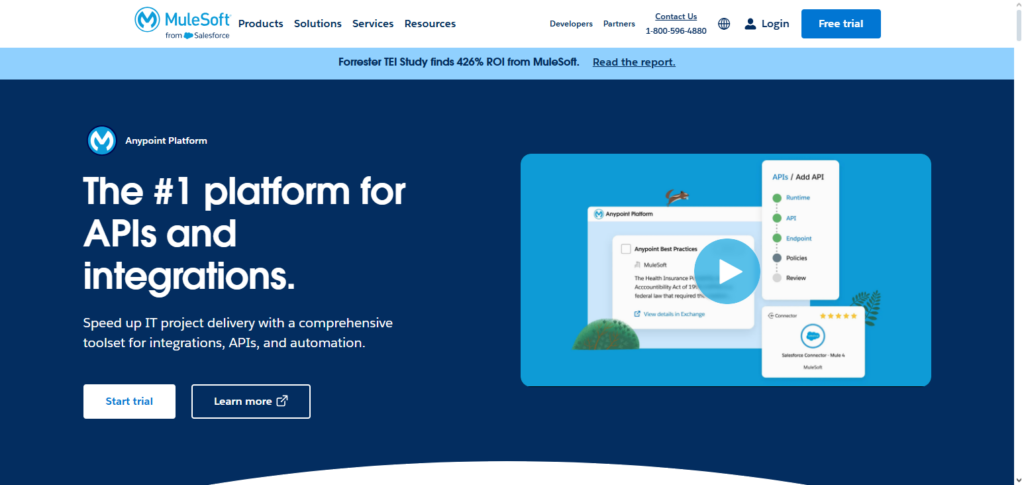Click the Review step dot
The width and height of the screenshot is (1024, 485).
776,278
